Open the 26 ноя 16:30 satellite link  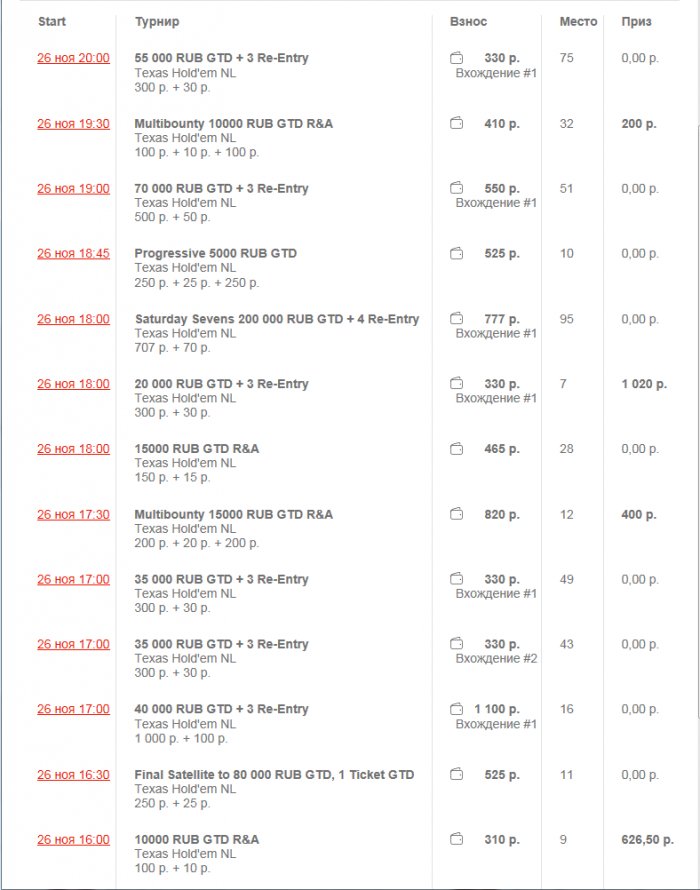coord(73,774)
